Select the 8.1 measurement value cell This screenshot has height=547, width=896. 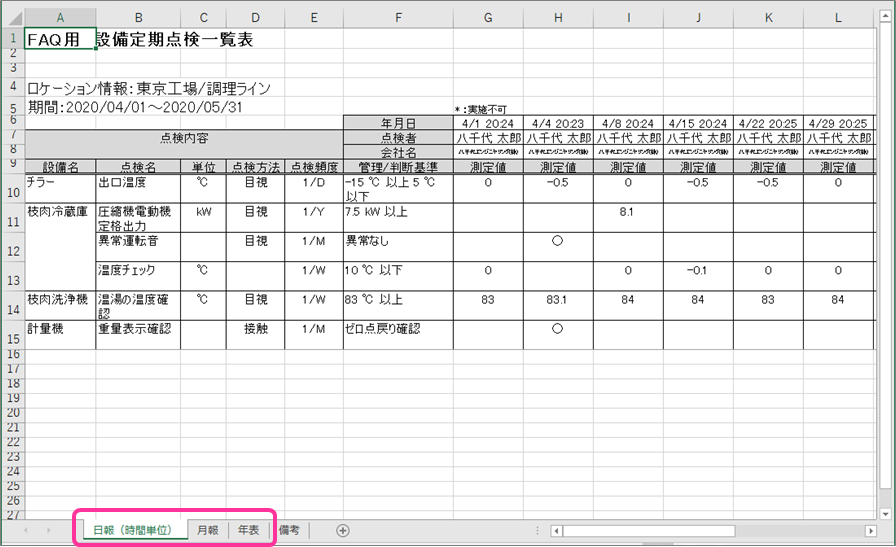628,212
